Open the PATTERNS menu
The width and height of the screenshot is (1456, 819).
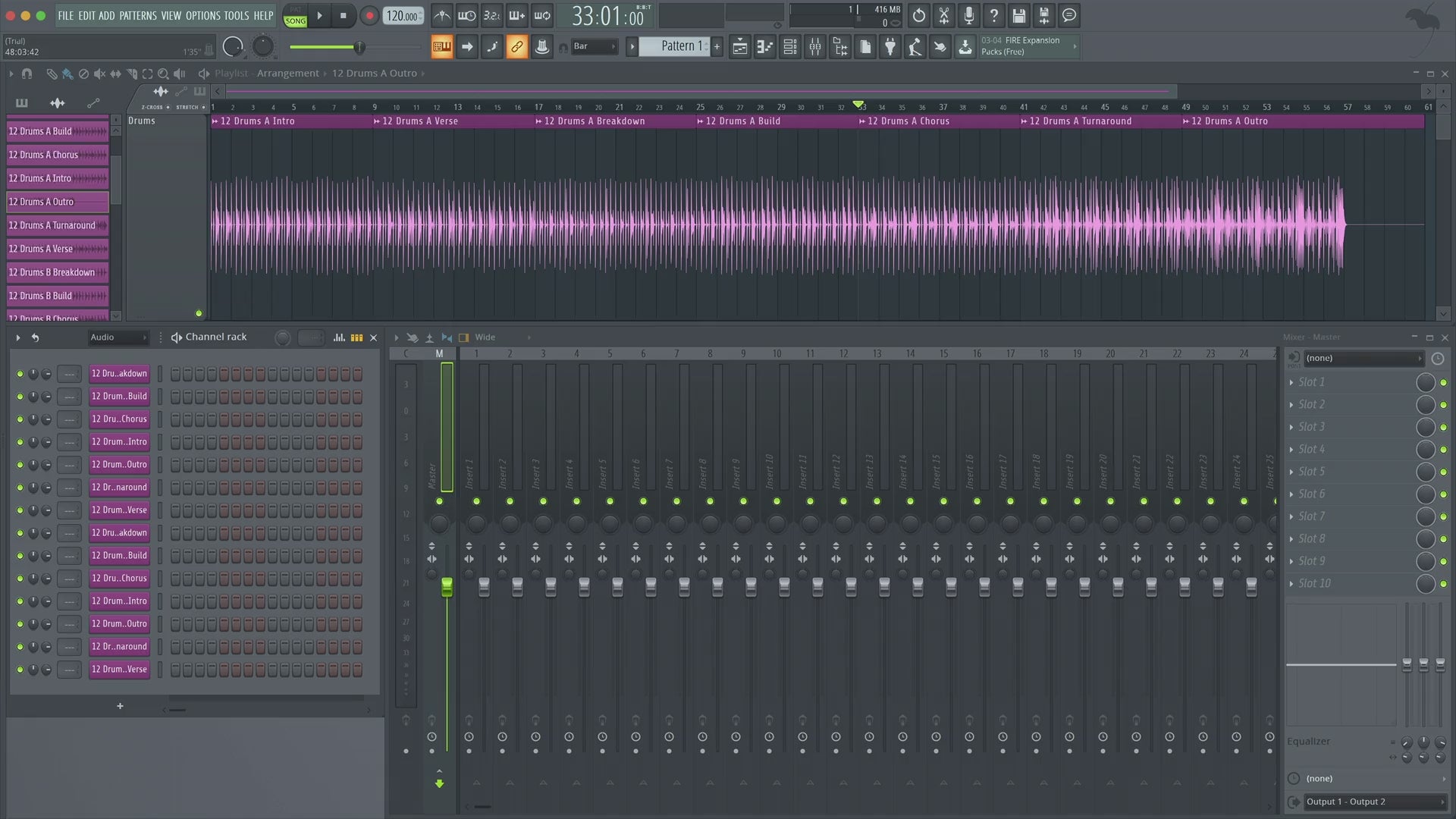138,15
